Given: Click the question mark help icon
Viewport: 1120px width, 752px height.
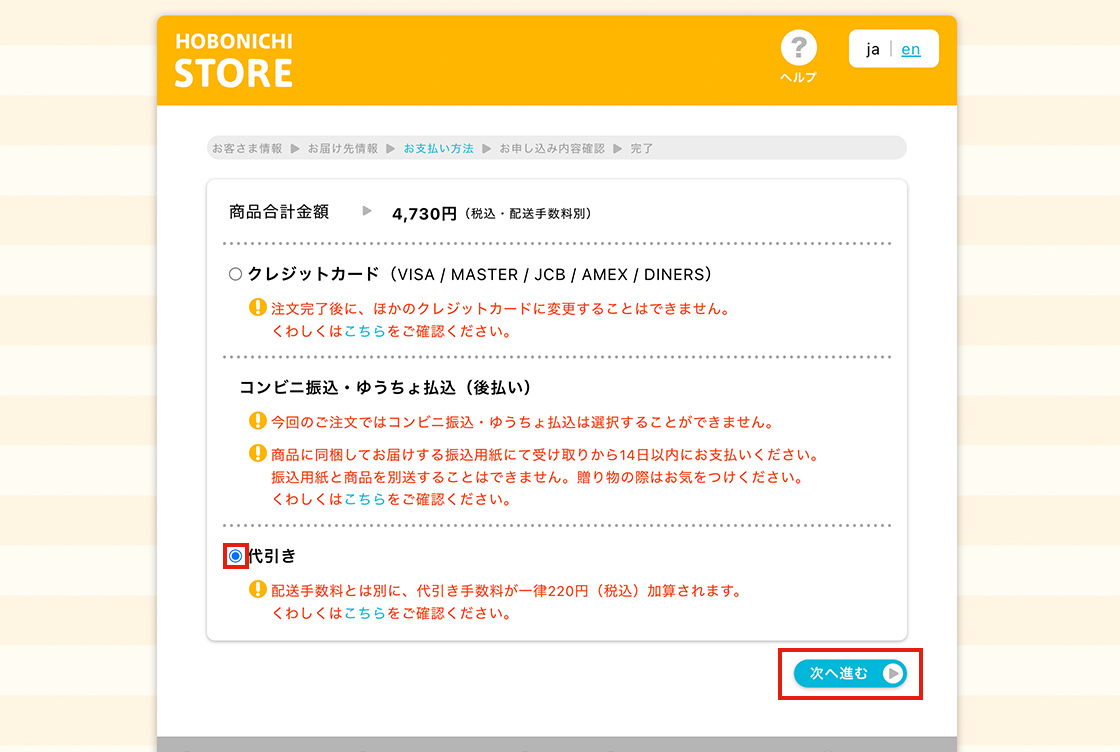Looking at the screenshot, I should (798, 48).
